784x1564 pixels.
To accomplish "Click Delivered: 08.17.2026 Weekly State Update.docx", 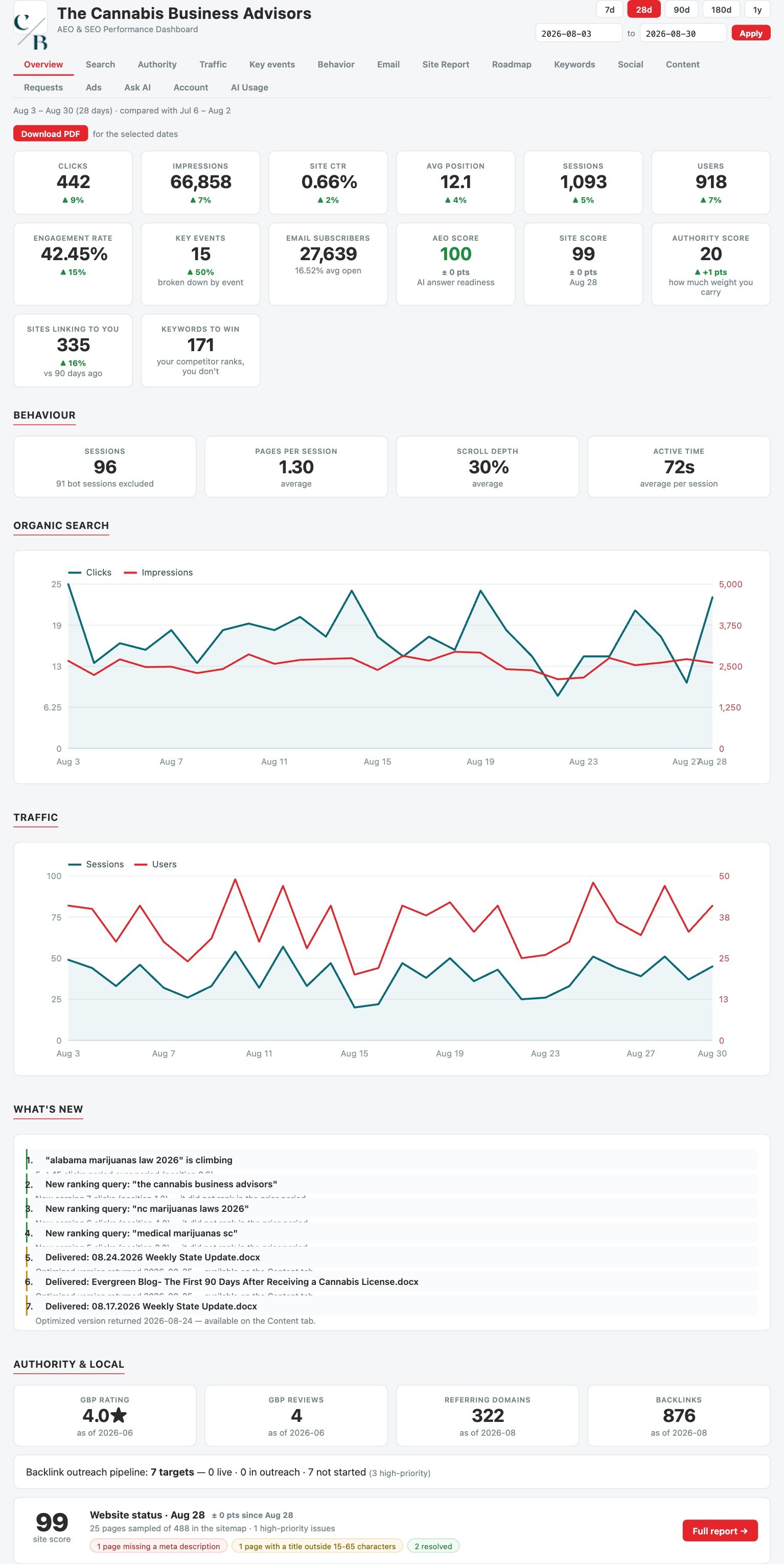I will click(391, 1306).
